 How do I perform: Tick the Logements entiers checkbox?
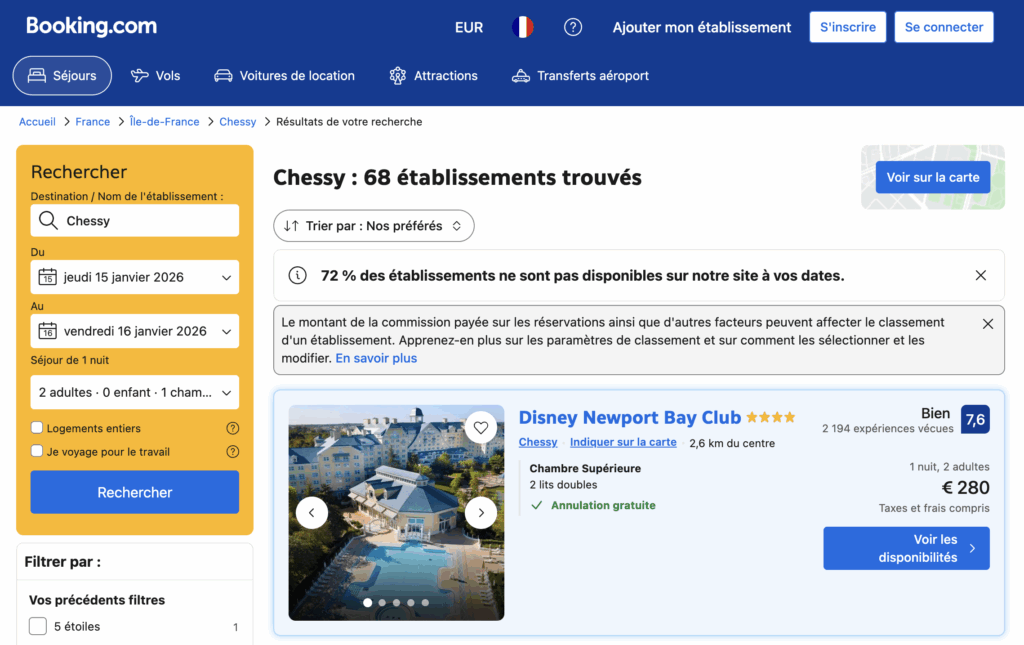pos(37,428)
